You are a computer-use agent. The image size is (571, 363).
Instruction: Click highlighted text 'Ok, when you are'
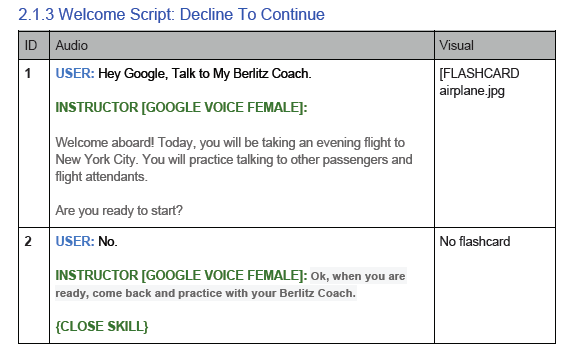click(358, 276)
